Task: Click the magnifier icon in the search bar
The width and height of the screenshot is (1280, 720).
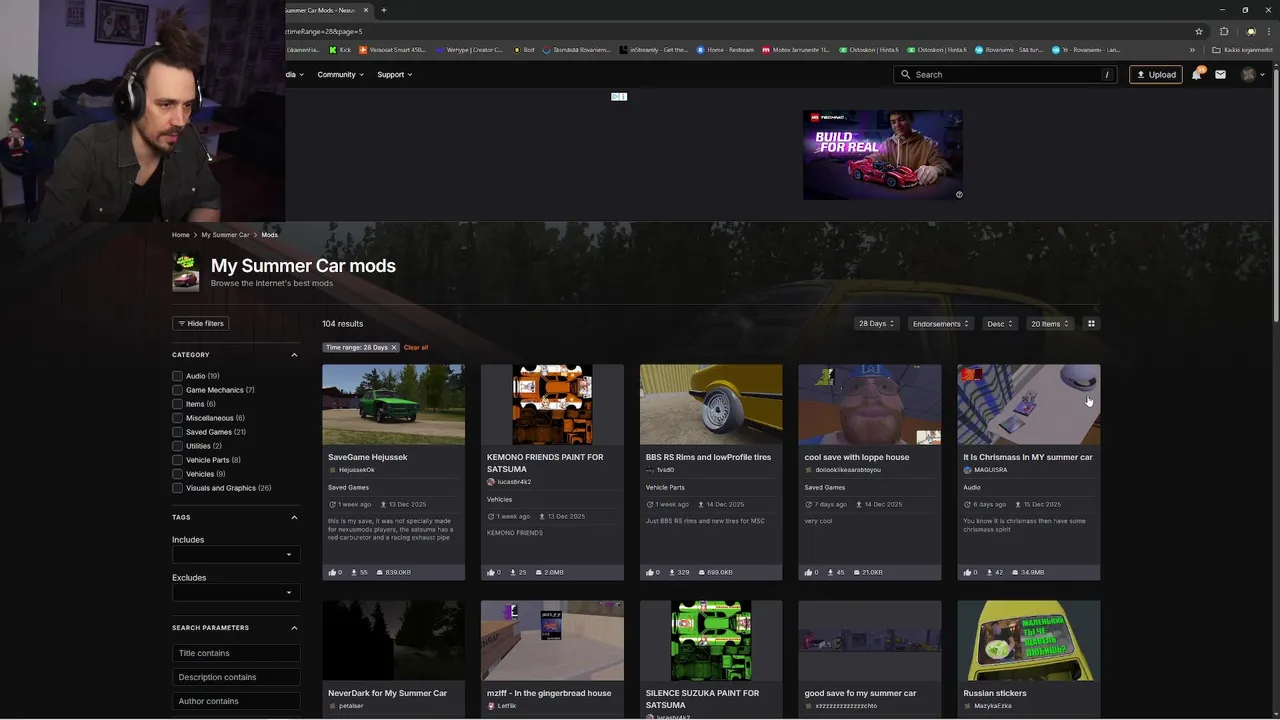Action: click(905, 74)
